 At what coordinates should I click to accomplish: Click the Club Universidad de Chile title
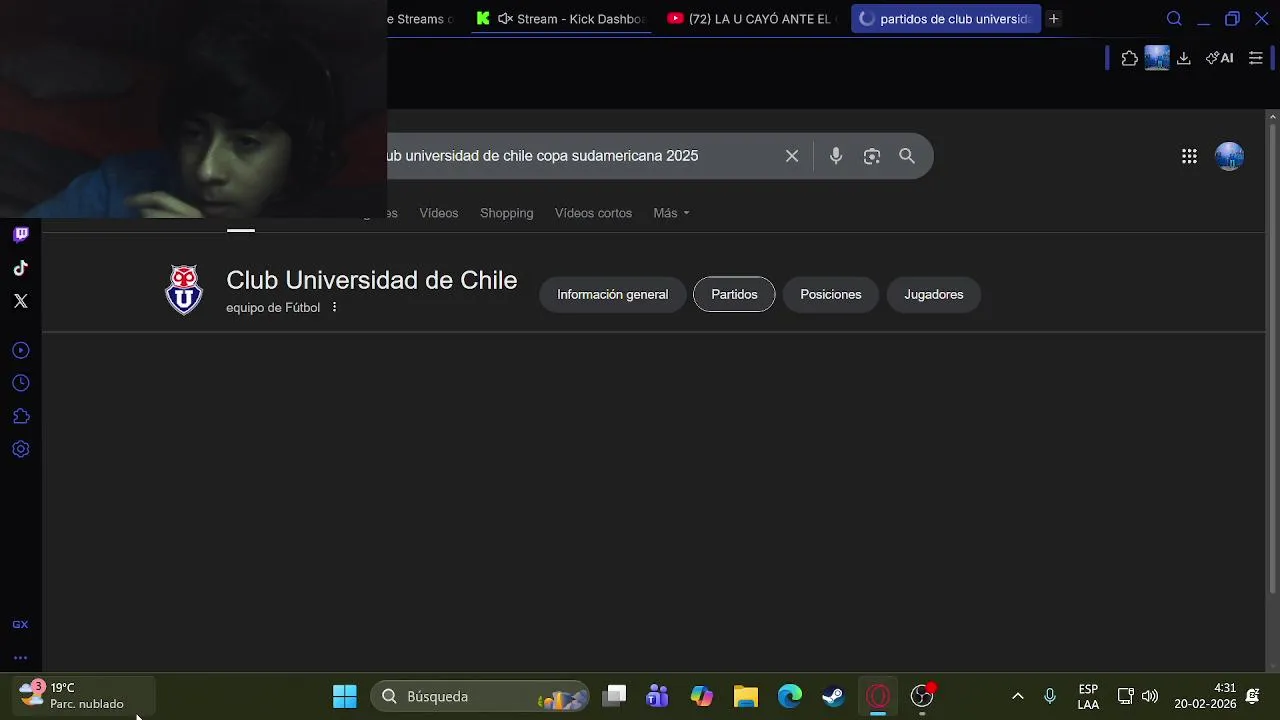(x=372, y=280)
